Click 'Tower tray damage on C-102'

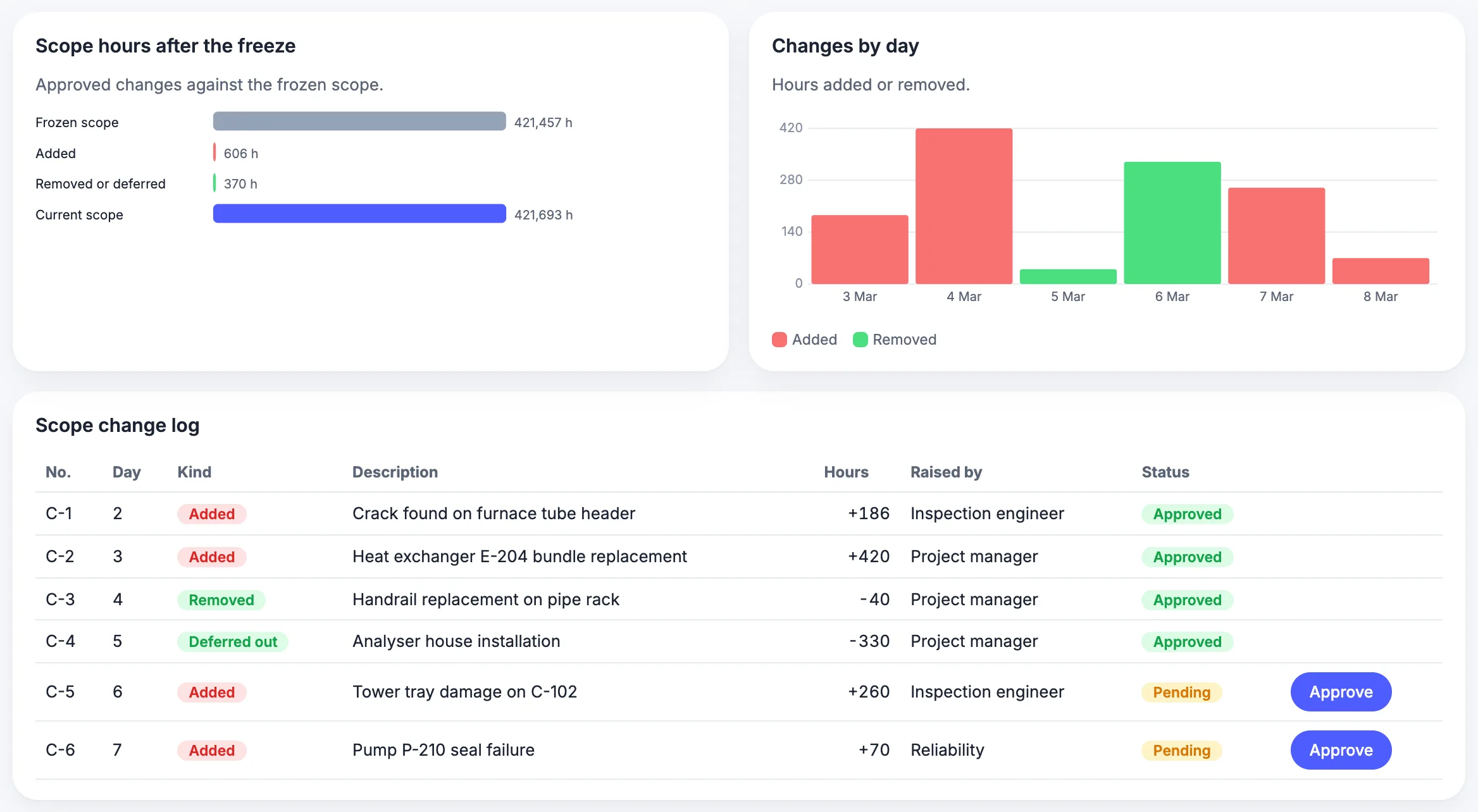pos(465,692)
